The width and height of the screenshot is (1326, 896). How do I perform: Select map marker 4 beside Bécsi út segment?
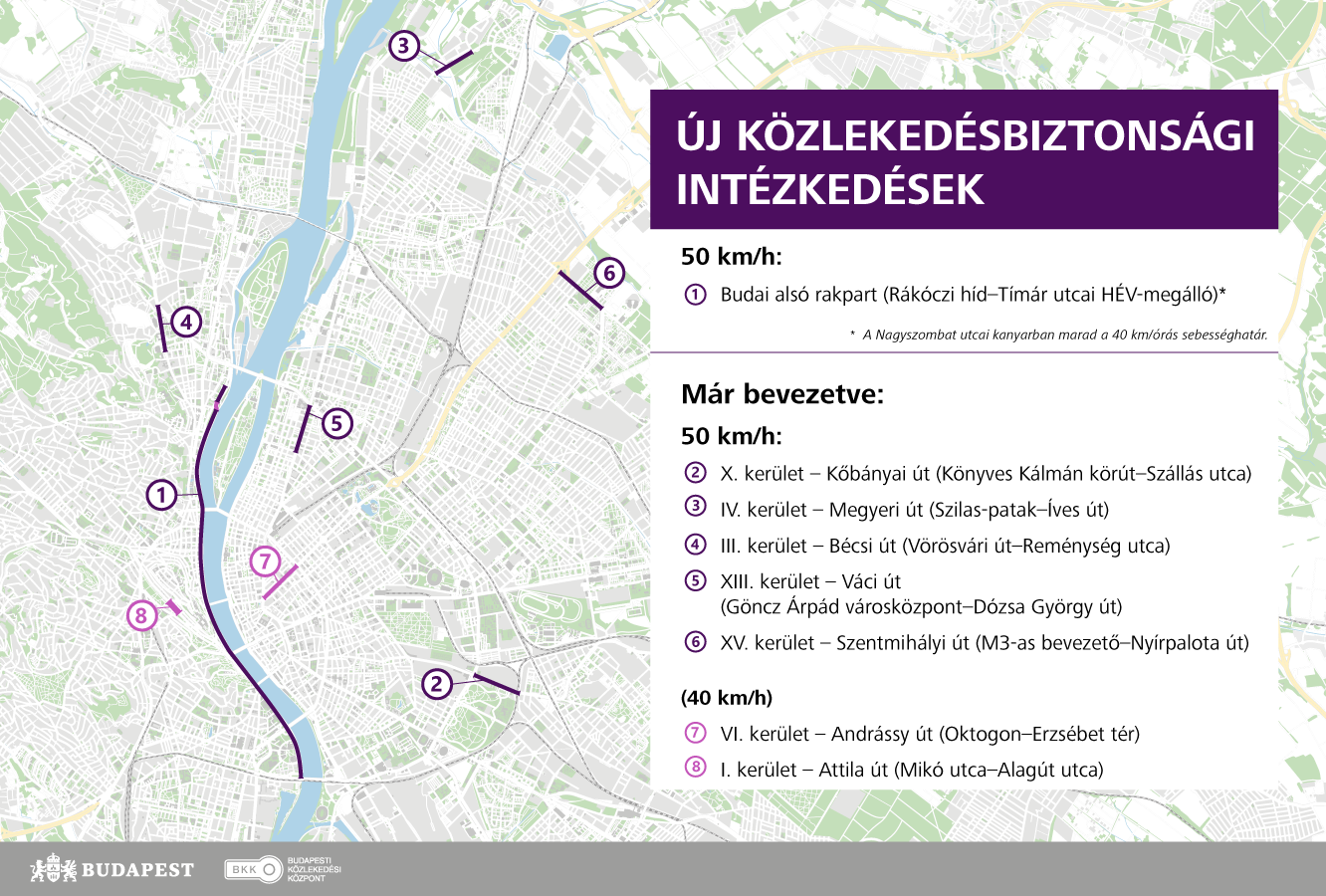pyautogui.click(x=185, y=322)
